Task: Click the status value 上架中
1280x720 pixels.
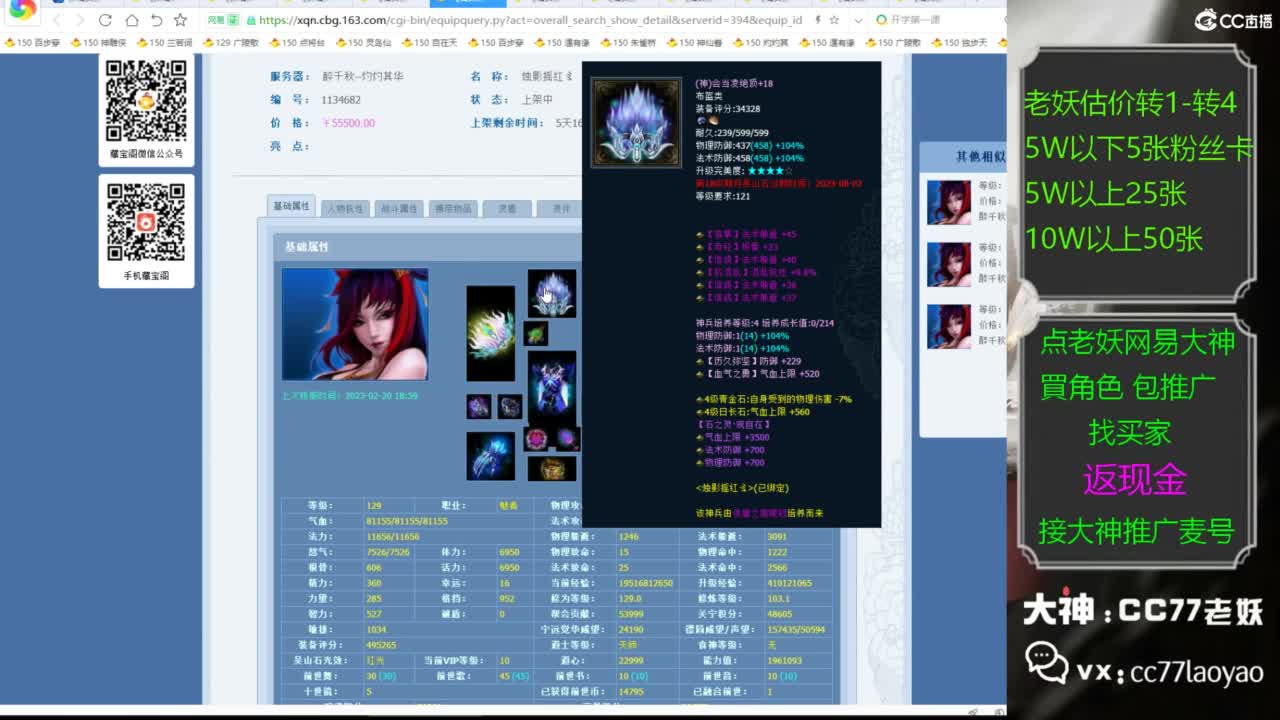Action: [x=537, y=100]
